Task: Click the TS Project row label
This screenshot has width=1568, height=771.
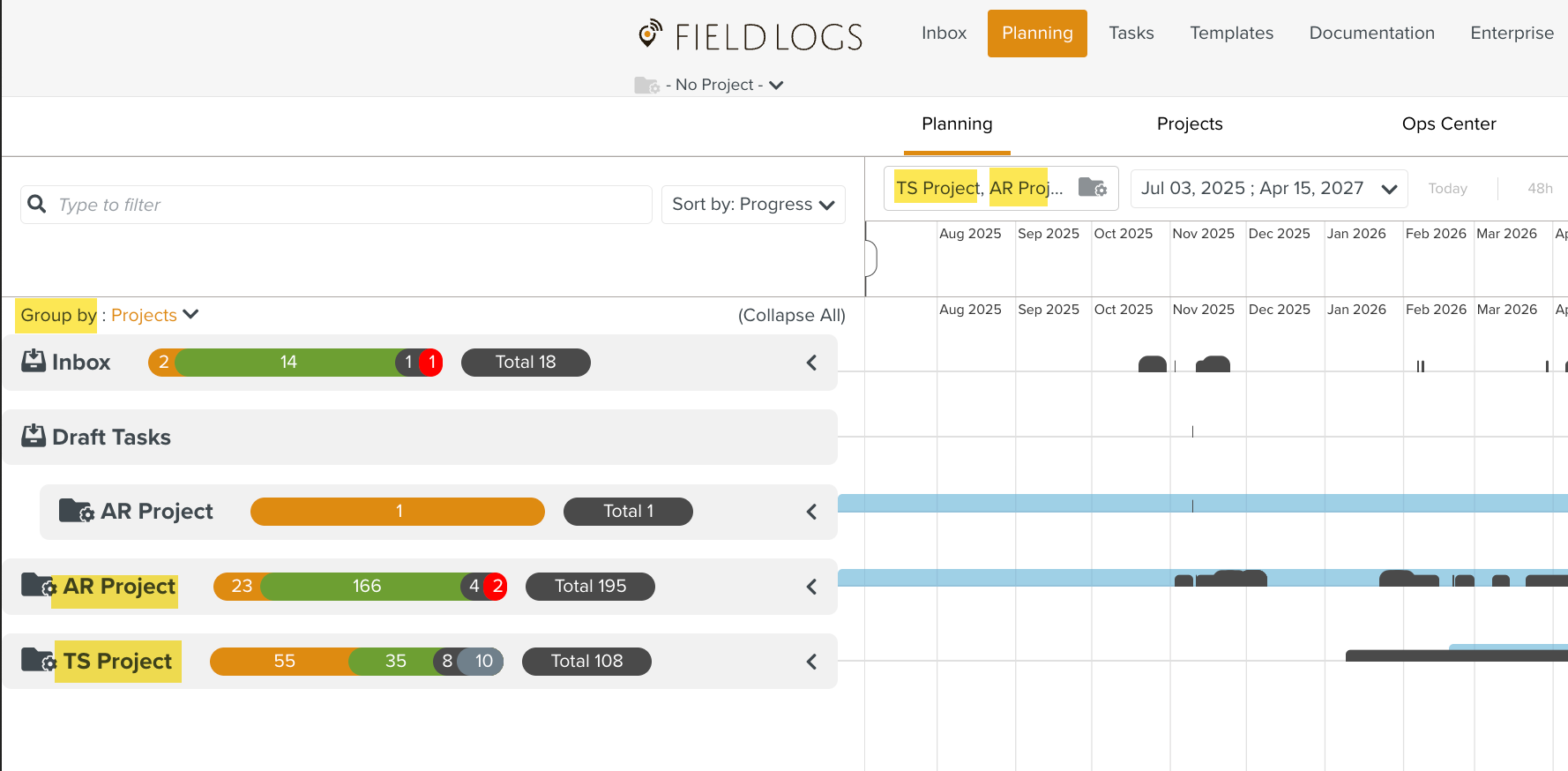Action: 117,662
